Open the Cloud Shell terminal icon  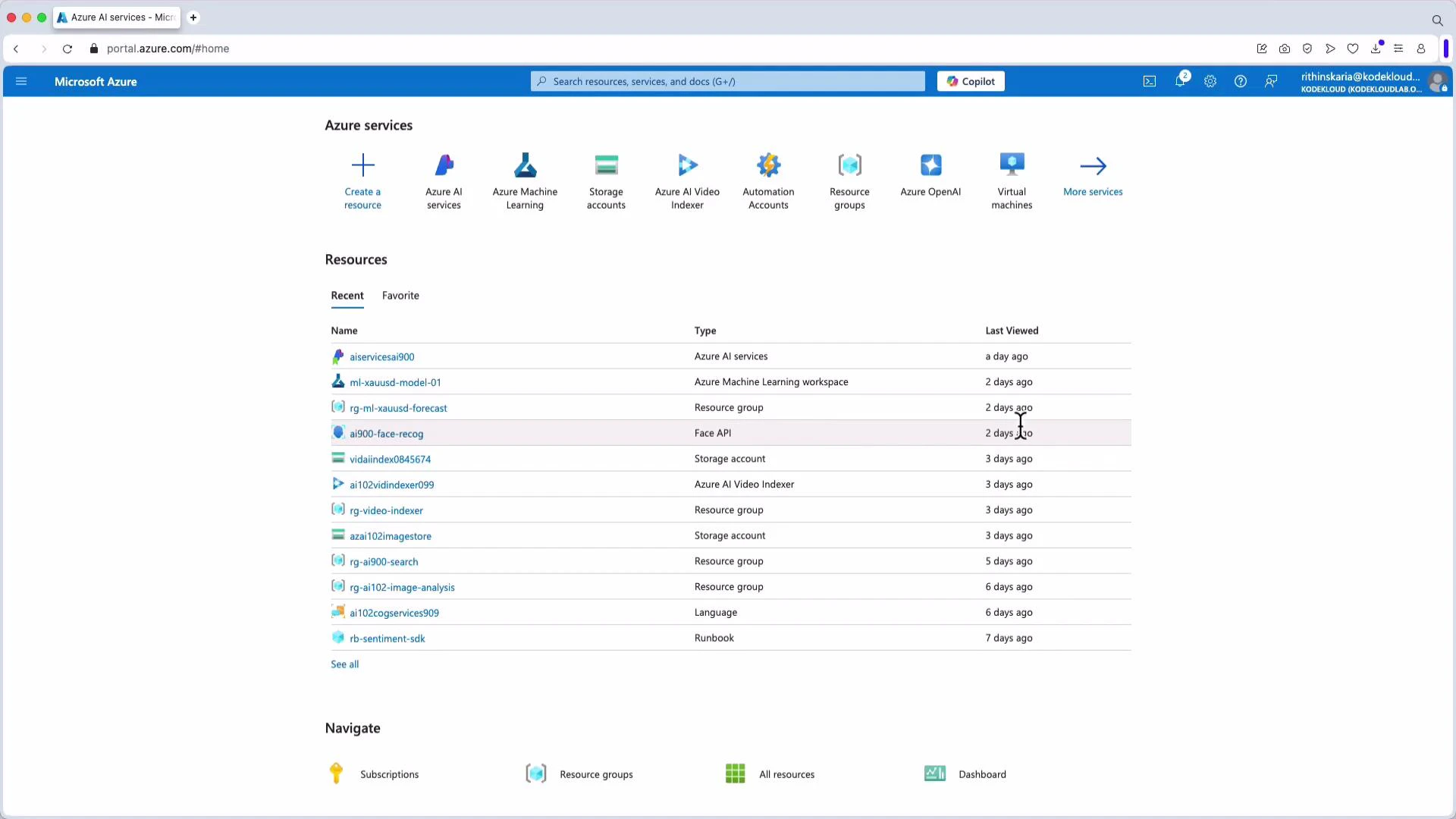pyautogui.click(x=1150, y=81)
